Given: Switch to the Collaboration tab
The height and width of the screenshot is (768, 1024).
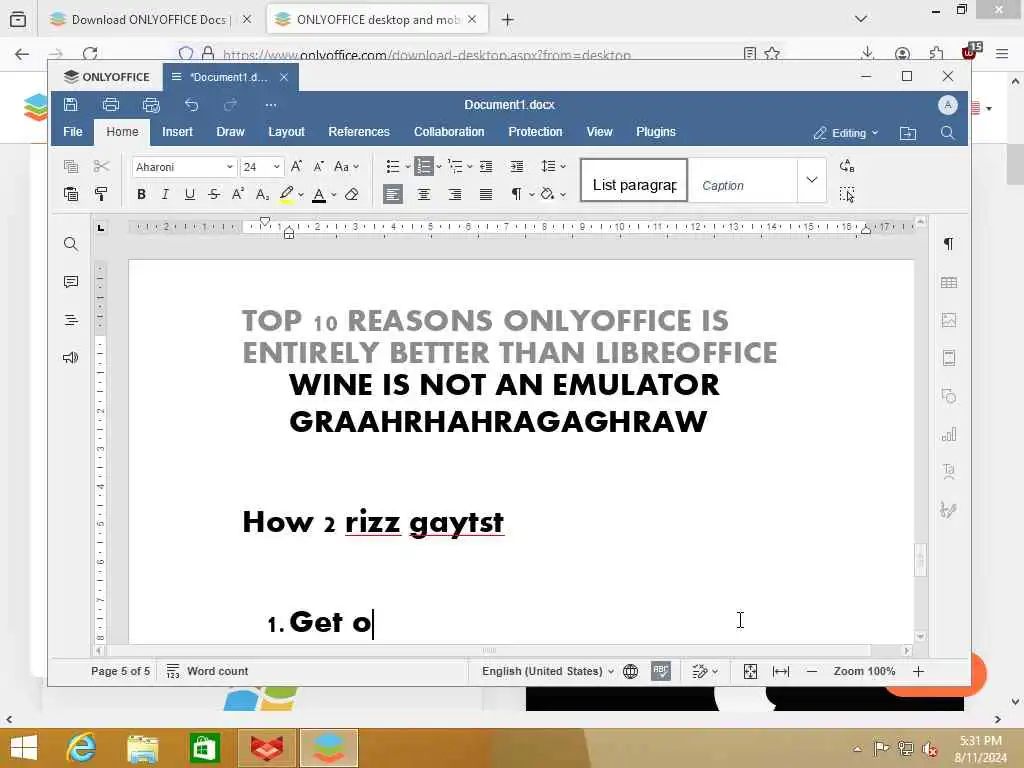Looking at the screenshot, I should coord(449,132).
